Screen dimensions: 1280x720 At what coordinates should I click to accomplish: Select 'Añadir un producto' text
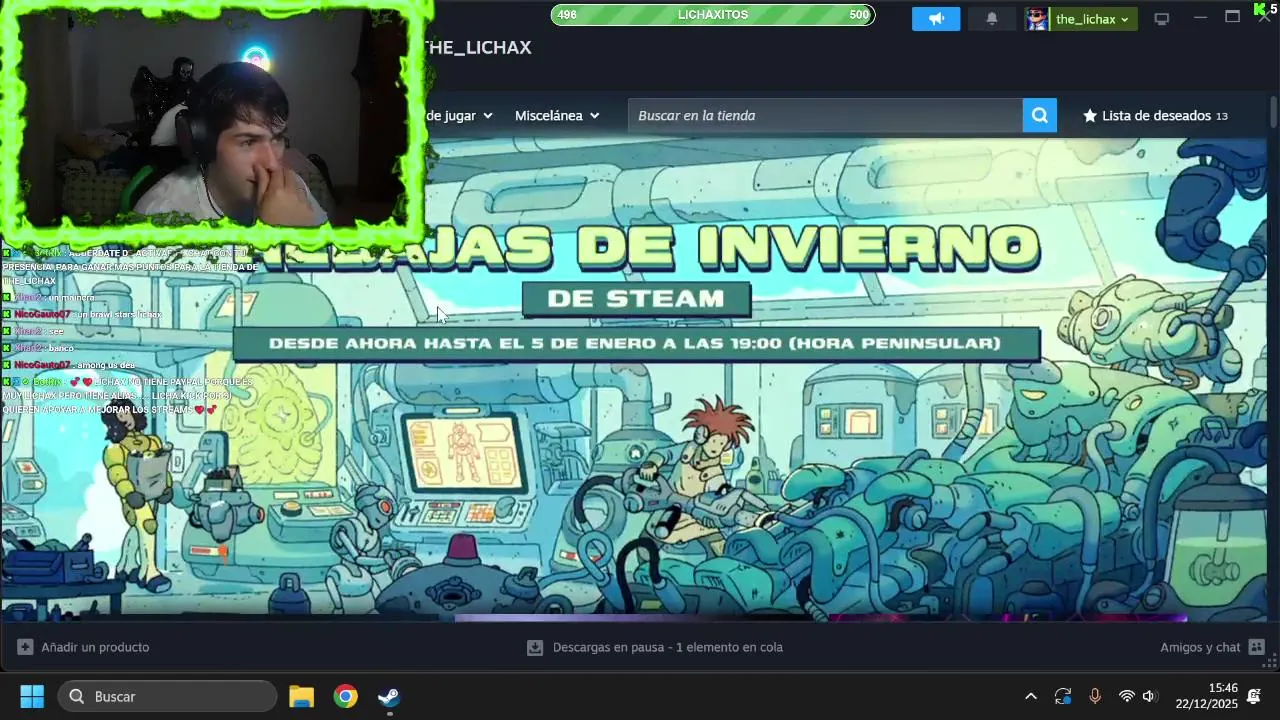[95, 647]
